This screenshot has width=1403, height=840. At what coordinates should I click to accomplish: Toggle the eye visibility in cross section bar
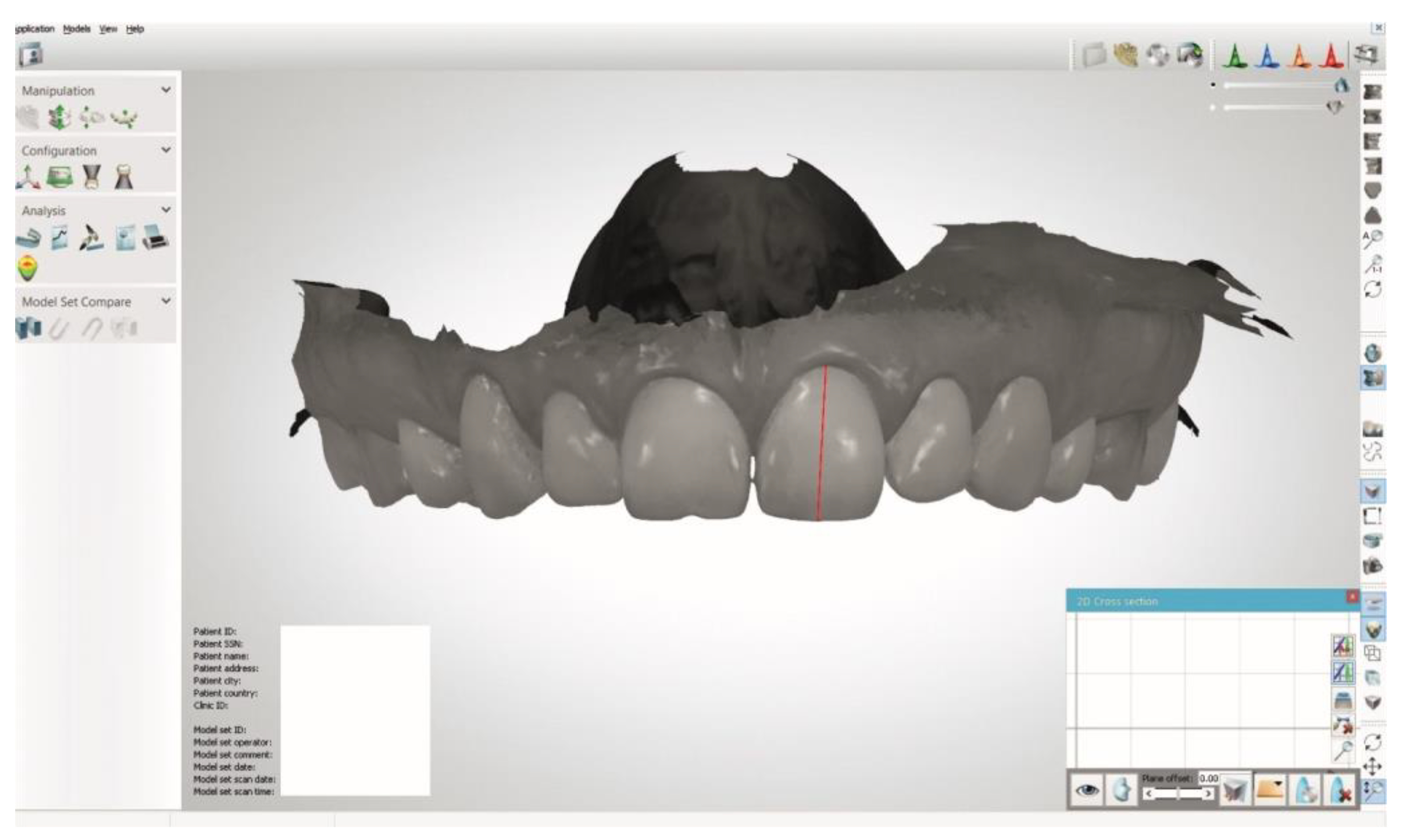(x=1087, y=790)
